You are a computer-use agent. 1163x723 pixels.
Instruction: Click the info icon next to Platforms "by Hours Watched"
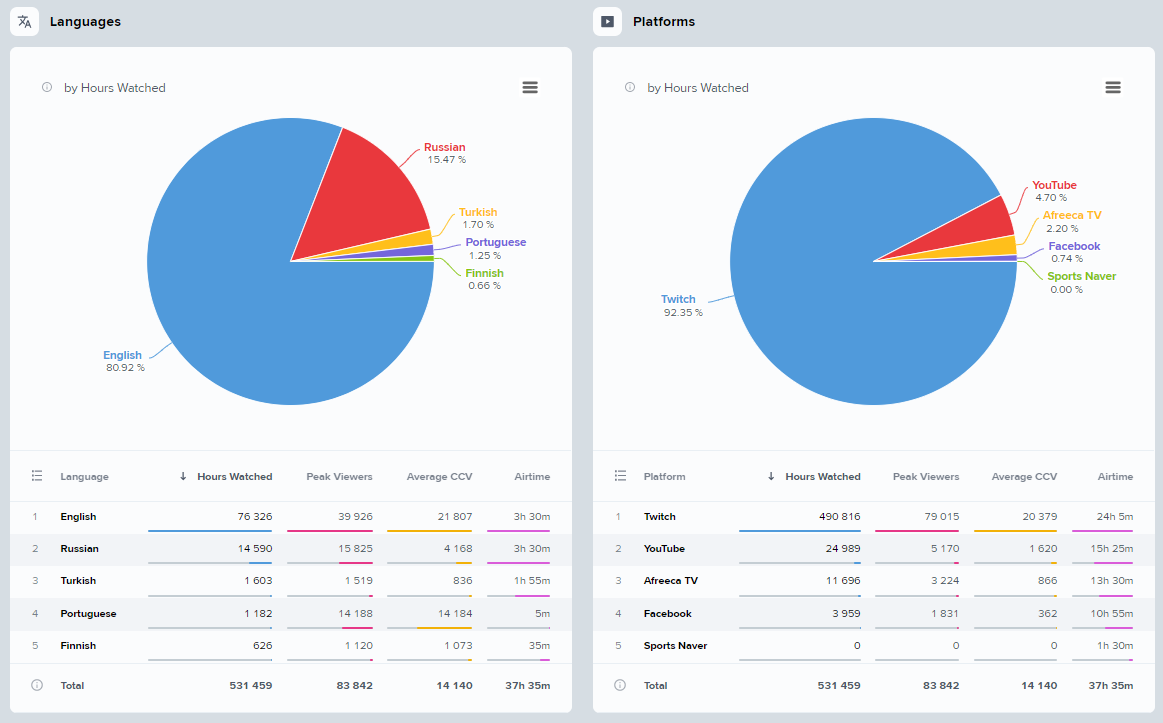tap(630, 88)
